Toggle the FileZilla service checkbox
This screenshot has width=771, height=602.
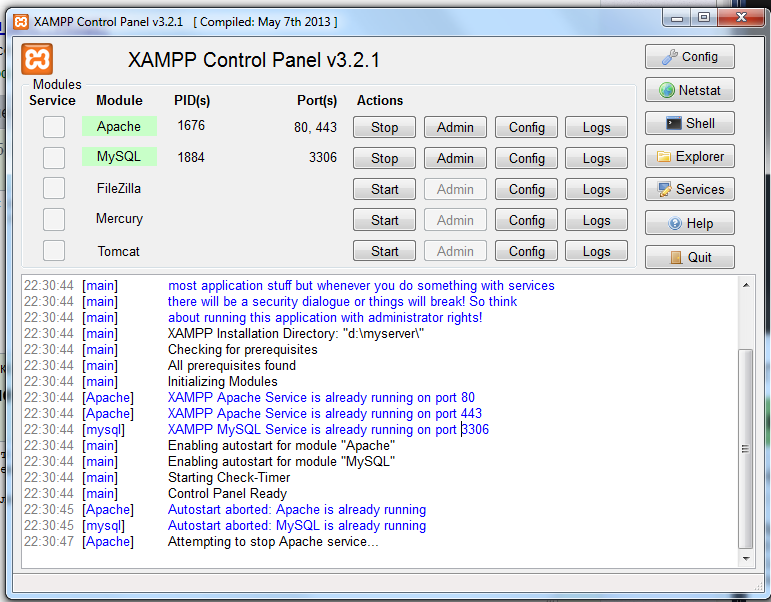pos(54,188)
